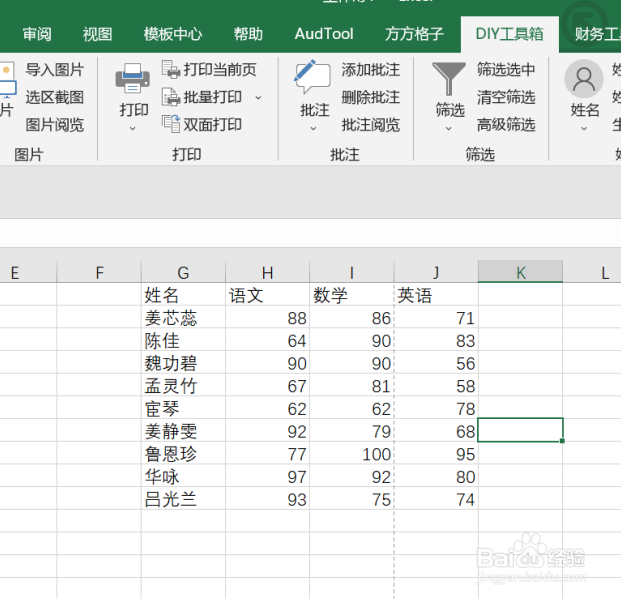Click the 批注 pencil speech-bubble icon

tap(312, 76)
